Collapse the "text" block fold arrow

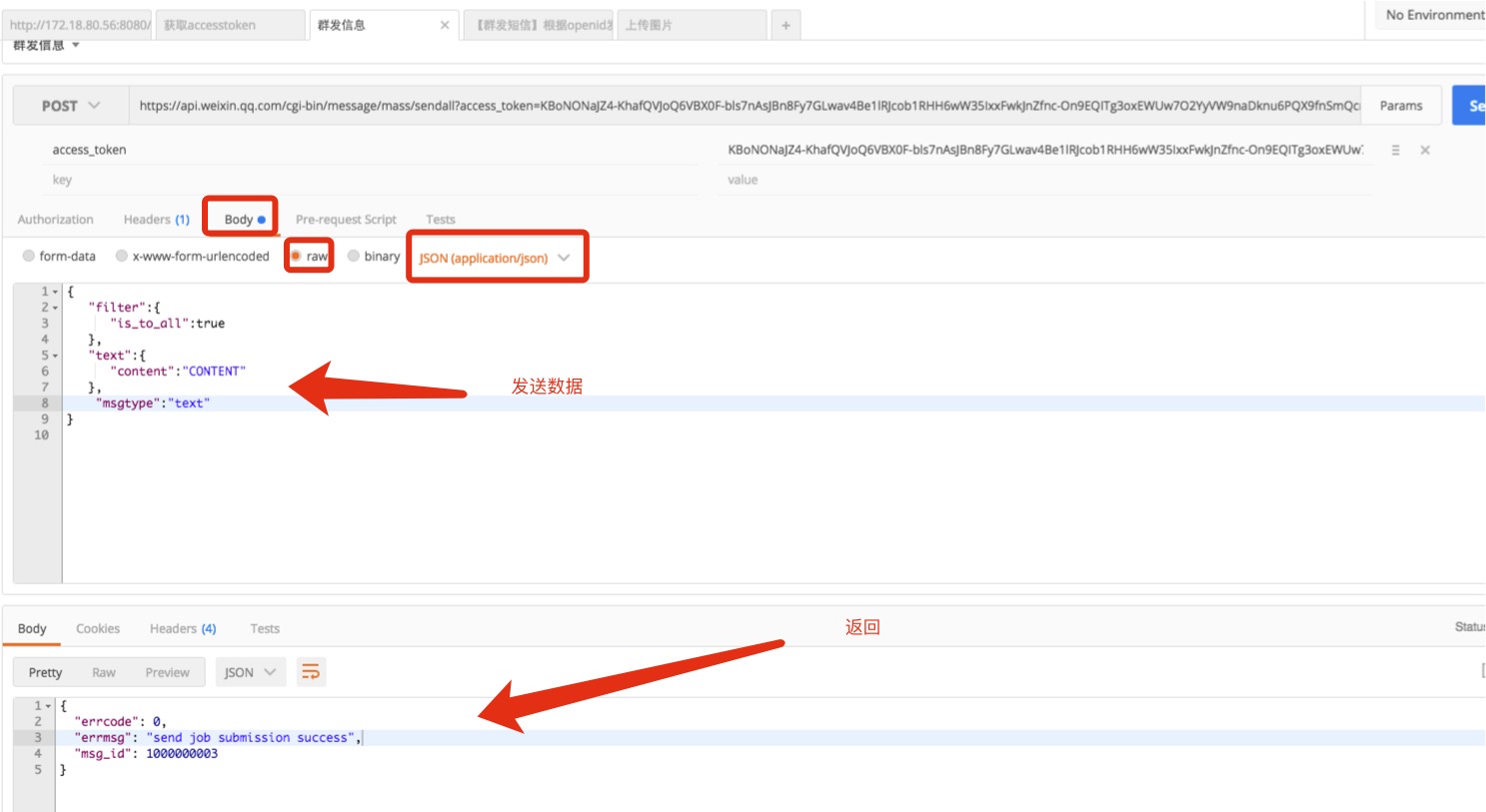[x=56, y=356]
